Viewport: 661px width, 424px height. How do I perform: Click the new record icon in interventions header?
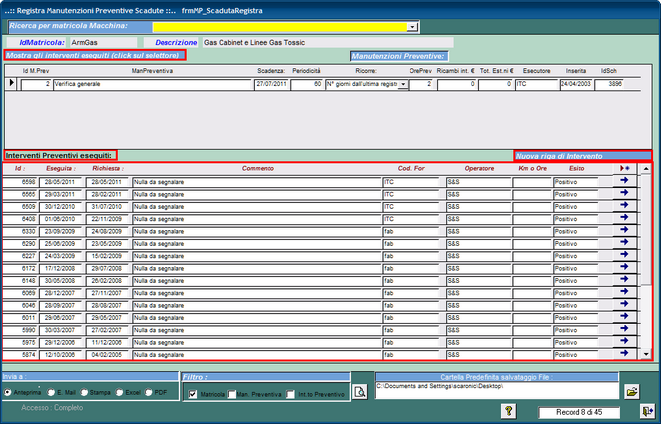click(625, 168)
